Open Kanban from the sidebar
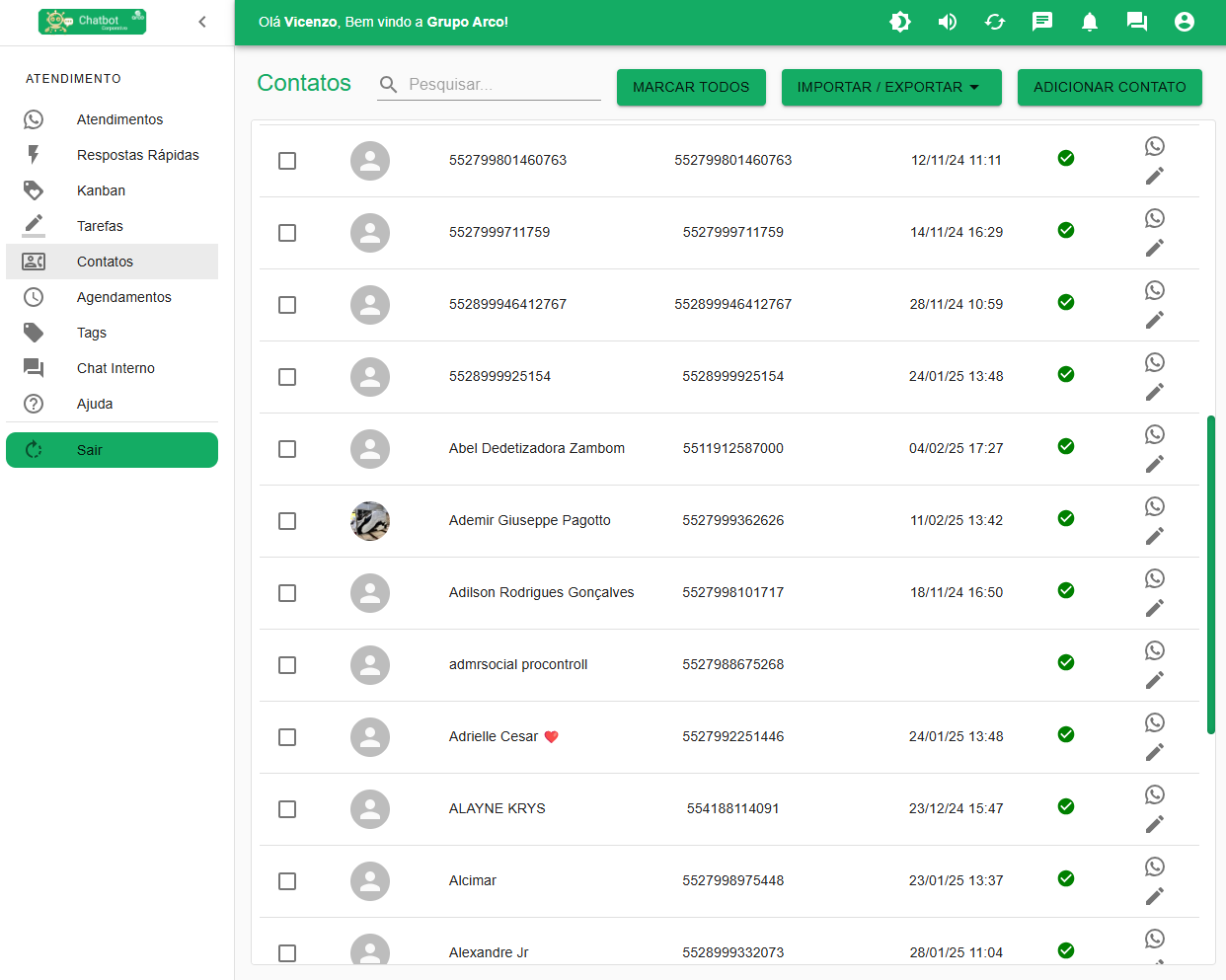Viewport: 1226px width, 980px height. [101, 190]
